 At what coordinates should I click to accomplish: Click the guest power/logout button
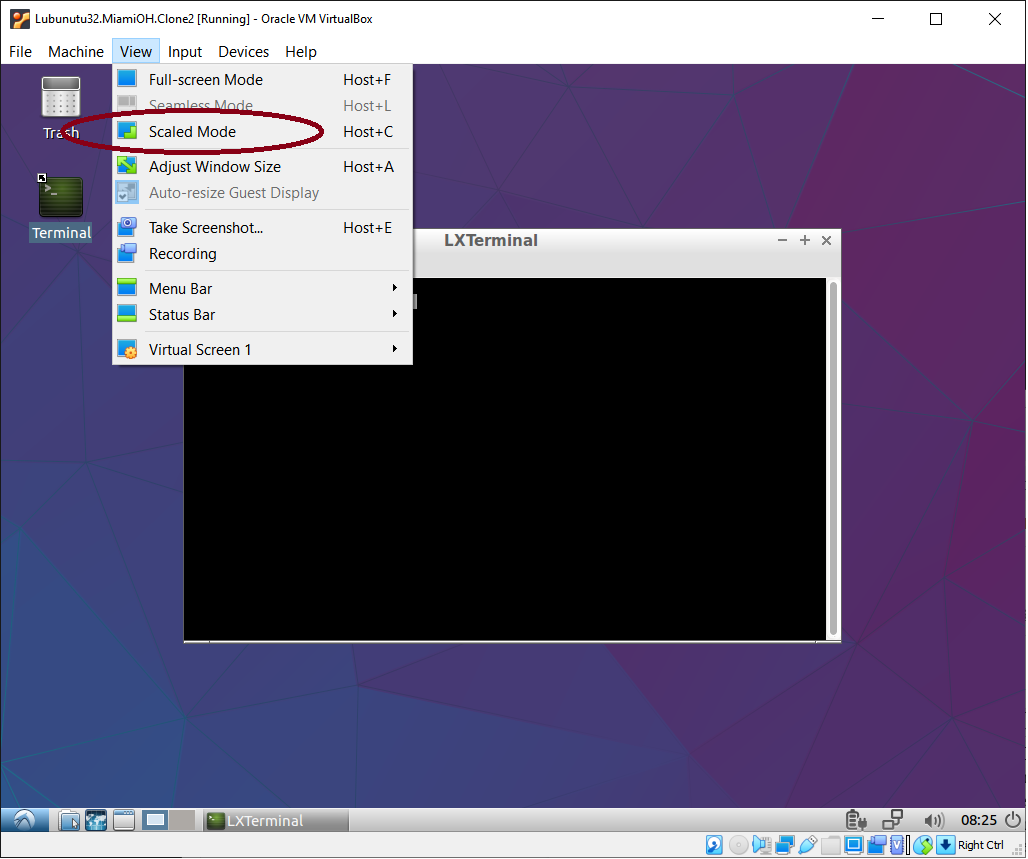(x=1013, y=820)
